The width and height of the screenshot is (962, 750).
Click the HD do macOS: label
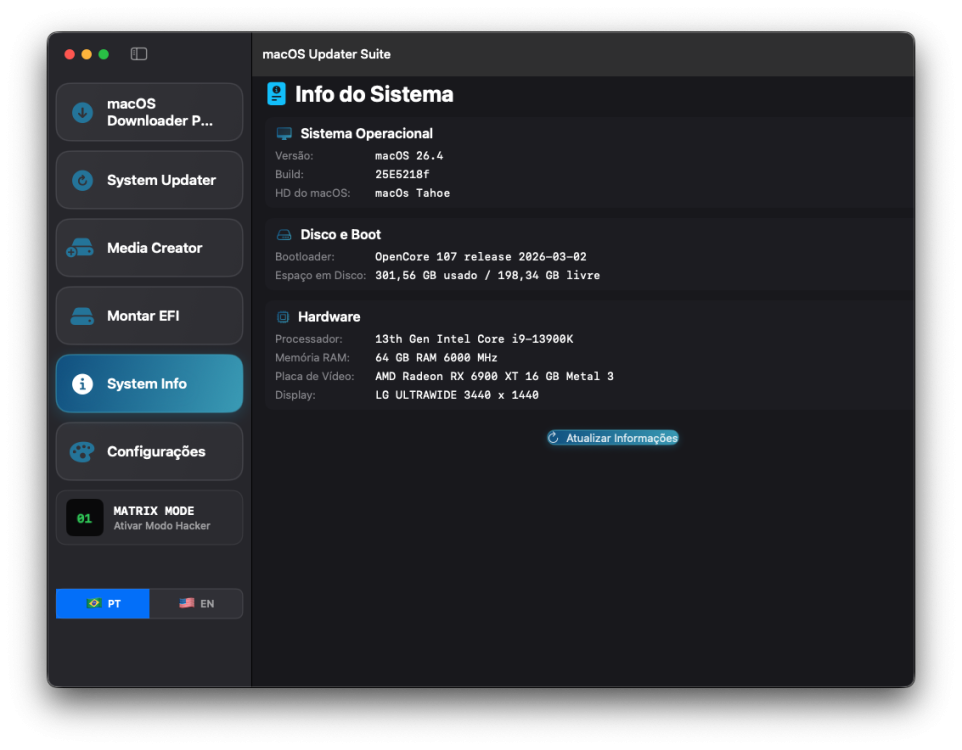click(312, 193)
